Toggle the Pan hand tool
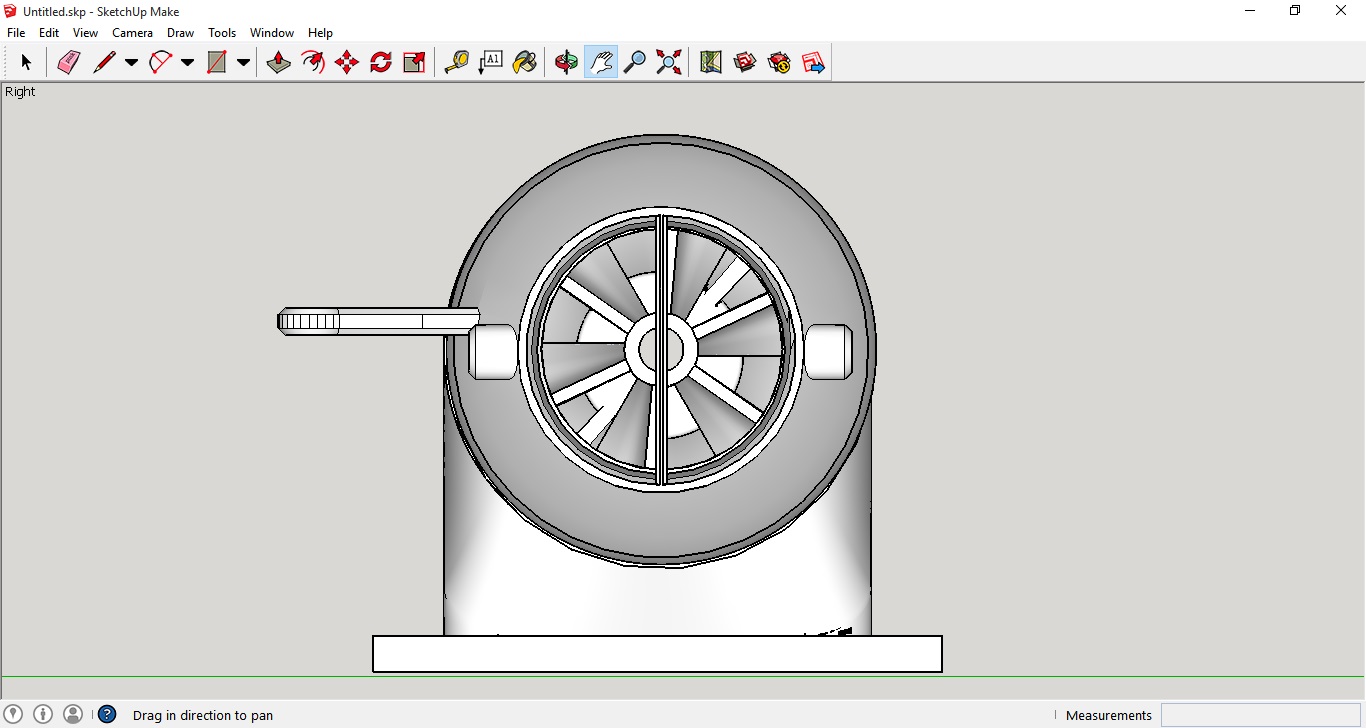Viewport: 1366px width, 728px height. (x=600, y=62)
